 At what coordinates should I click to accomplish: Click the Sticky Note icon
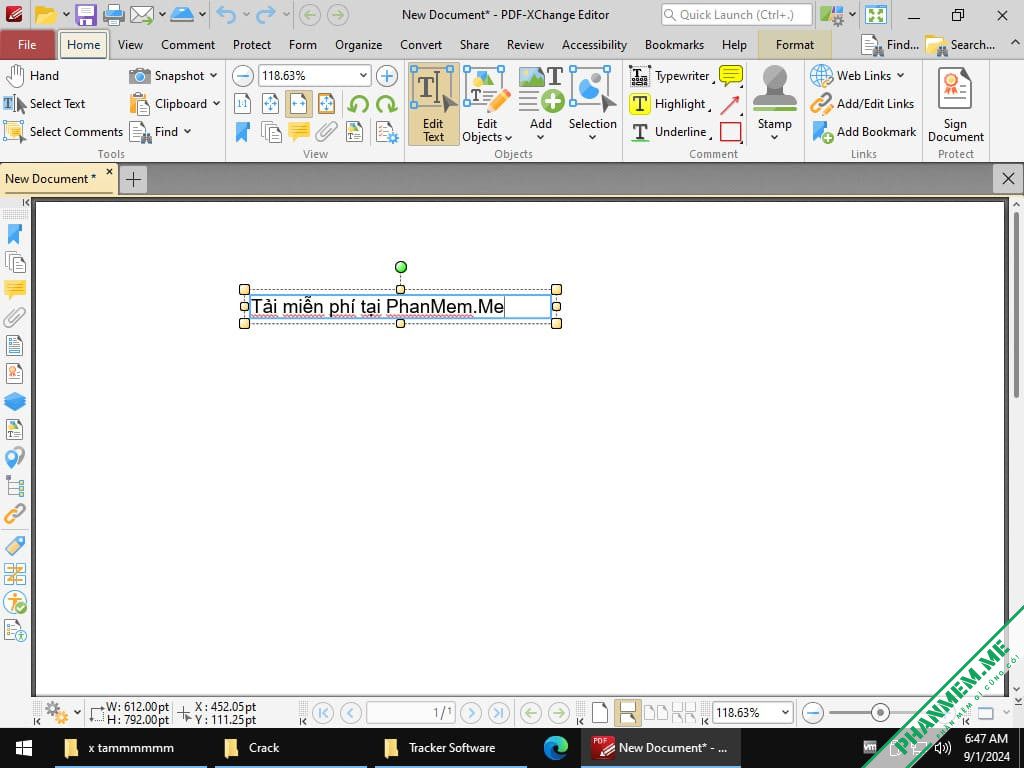pos(731,76)
